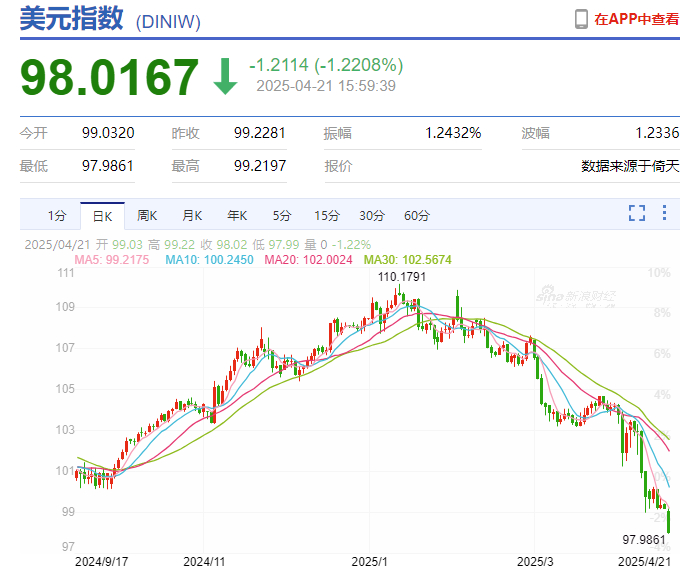Viewport: 694px width, 568px height.
Task: Toggle the MA10 moving average legend
Action: click(209, 259)
